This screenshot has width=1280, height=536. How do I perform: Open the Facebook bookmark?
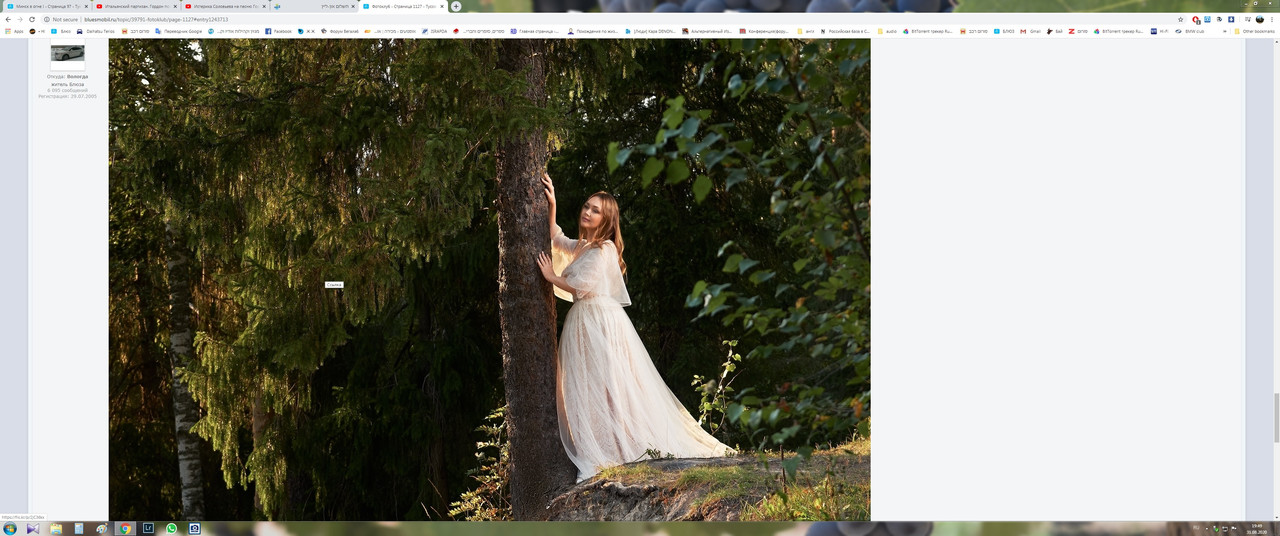coord(279,31)
